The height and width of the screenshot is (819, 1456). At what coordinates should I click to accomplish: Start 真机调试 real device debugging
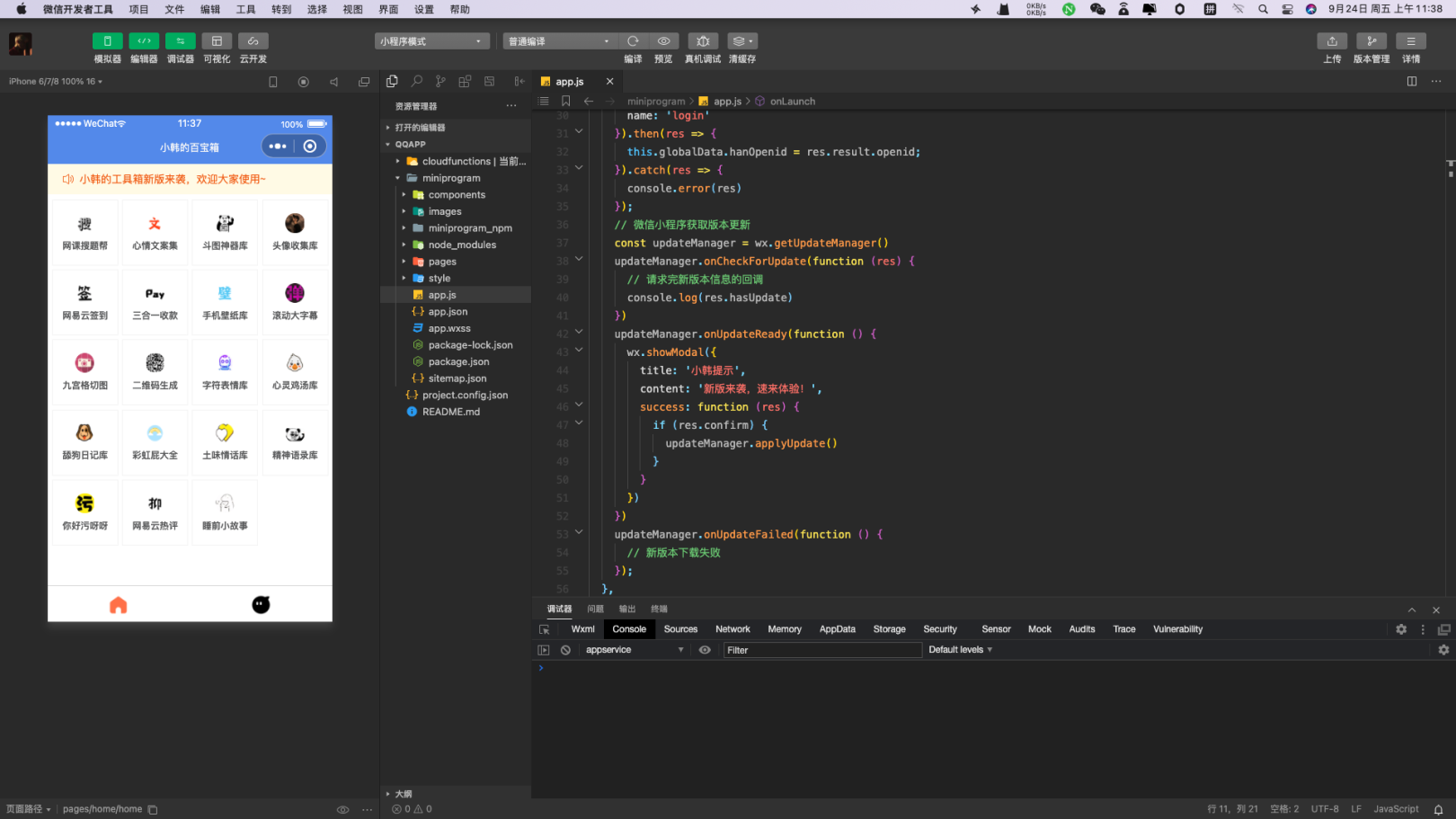703,41
